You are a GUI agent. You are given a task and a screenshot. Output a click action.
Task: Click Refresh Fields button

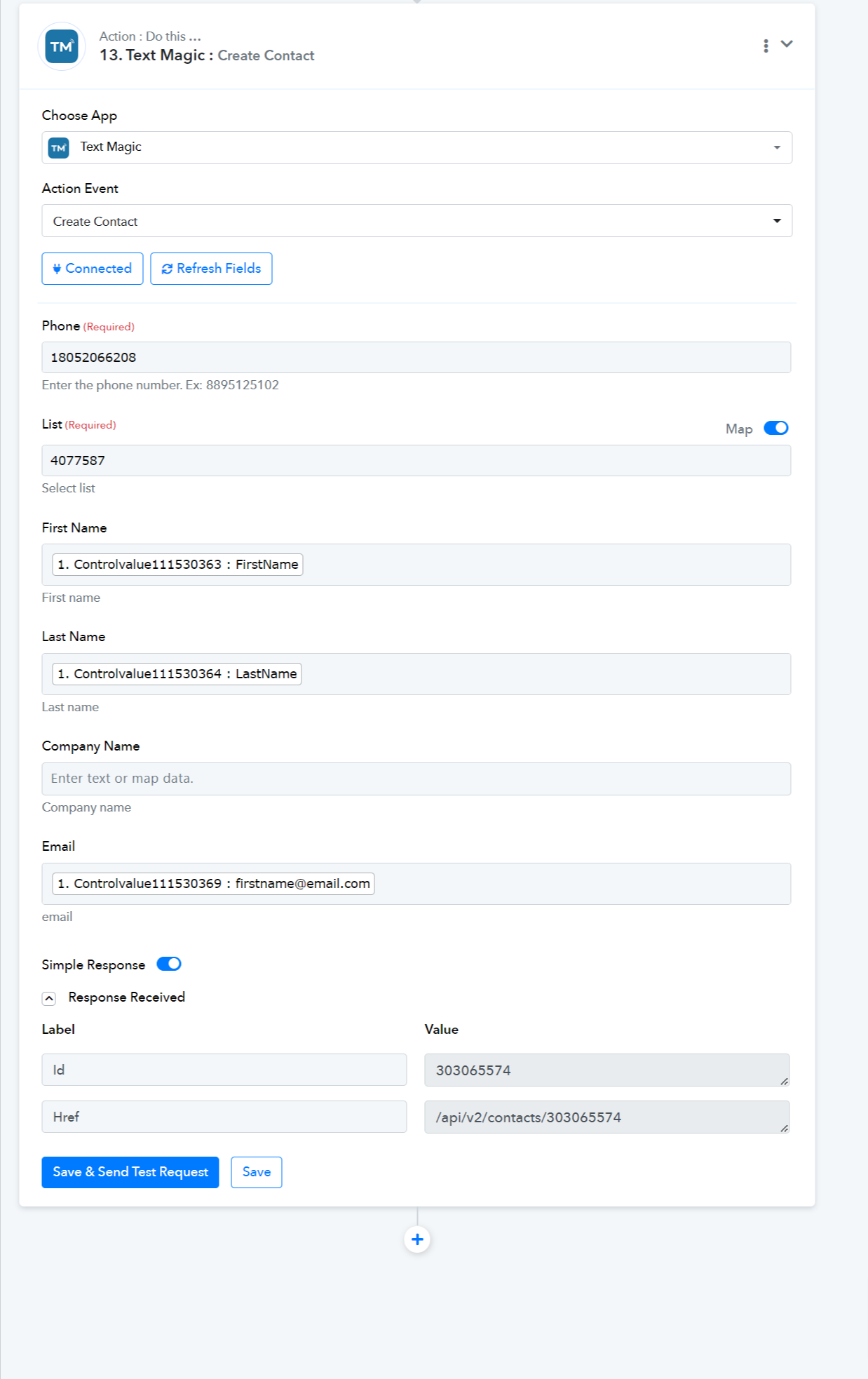211,269
